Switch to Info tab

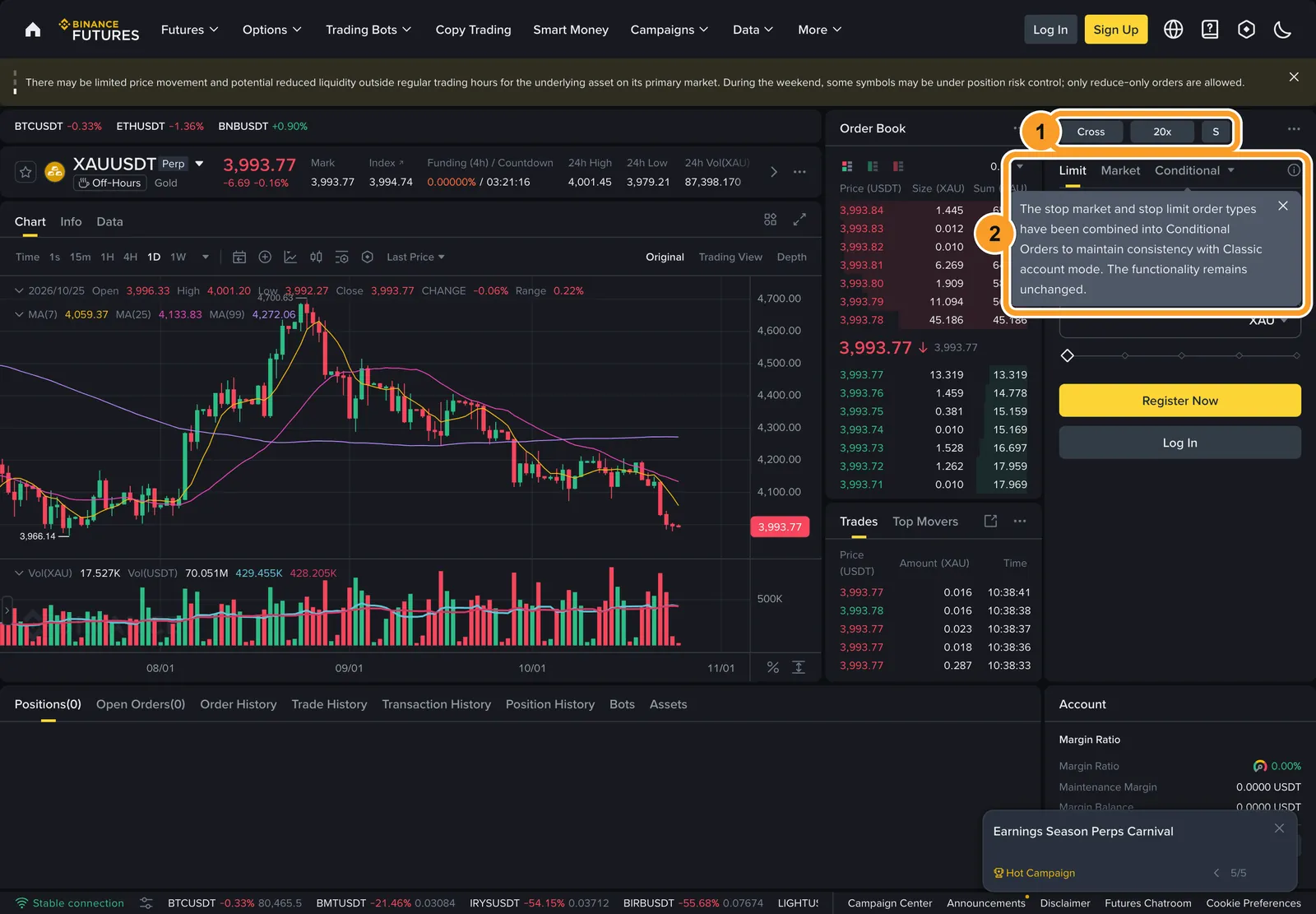click(x=71, y=221)
